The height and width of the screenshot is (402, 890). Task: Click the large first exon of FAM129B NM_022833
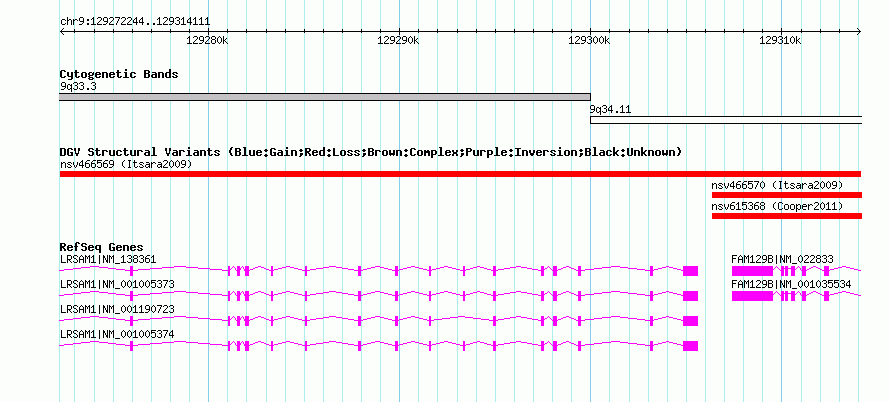pos(752,271)
